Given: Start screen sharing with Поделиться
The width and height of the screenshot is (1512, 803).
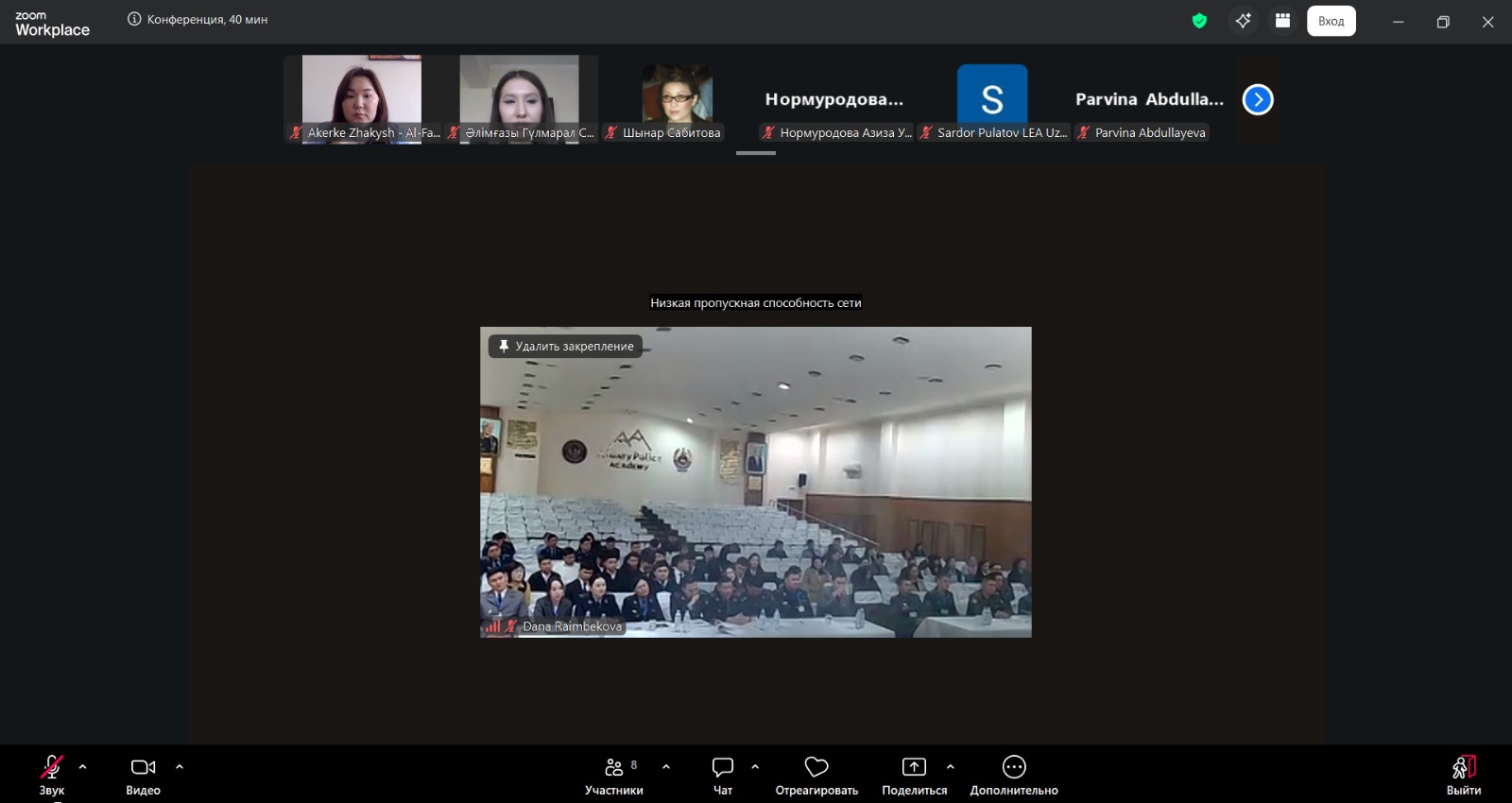Looking at the screenshot, I should click(914, 775).
